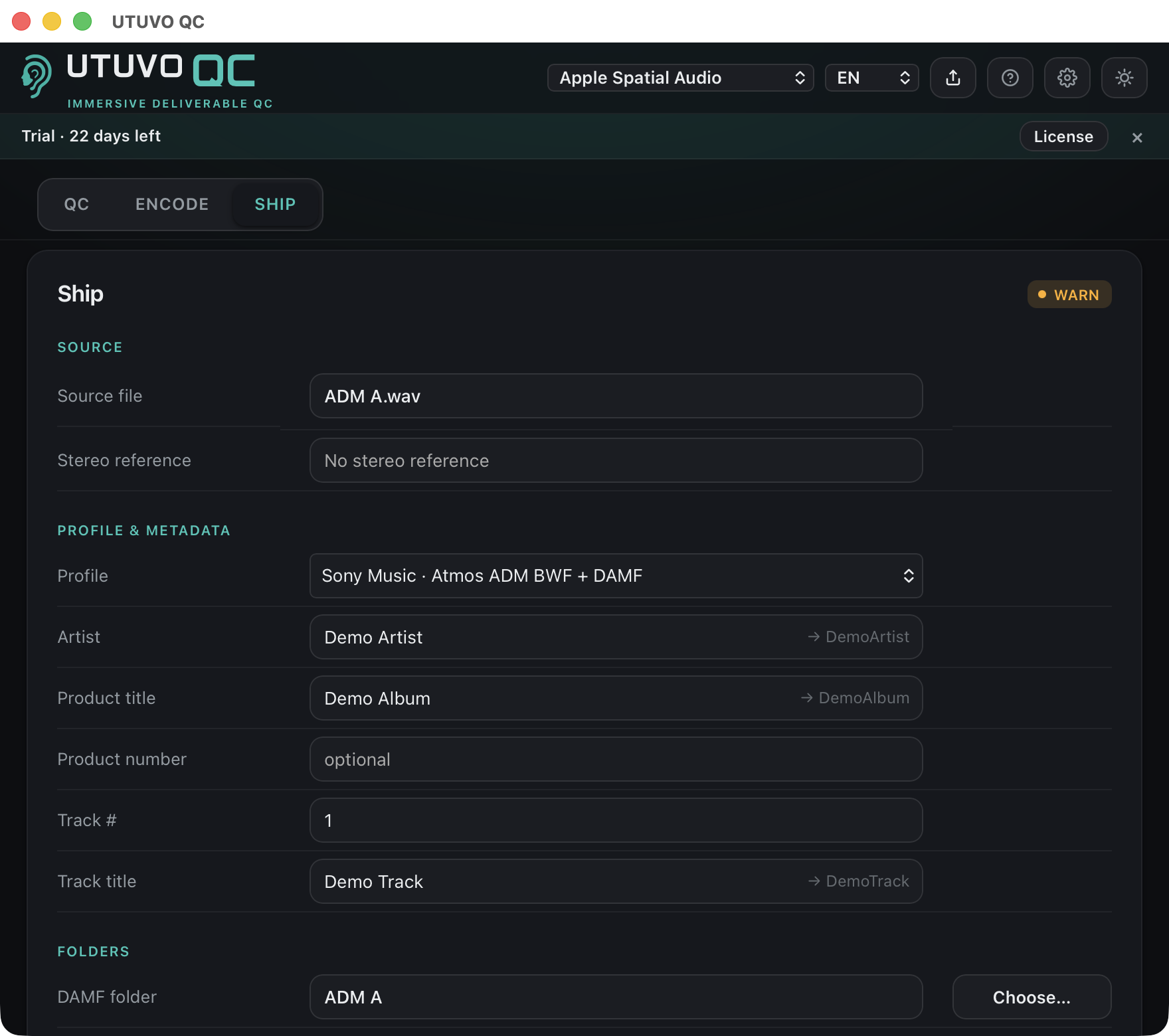
Task: Click the Product title field Demo Album
Action: pyautogui.click(x=616, y=698)
